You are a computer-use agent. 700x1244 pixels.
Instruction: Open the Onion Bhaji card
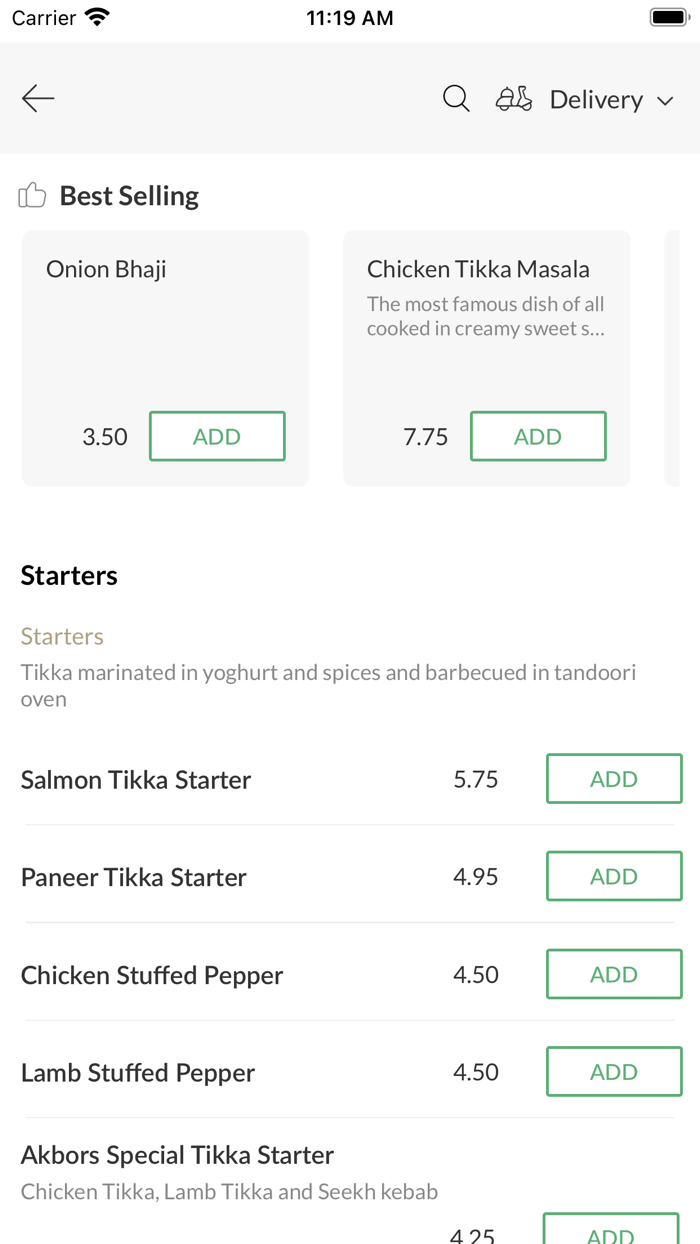click(165, 330)
